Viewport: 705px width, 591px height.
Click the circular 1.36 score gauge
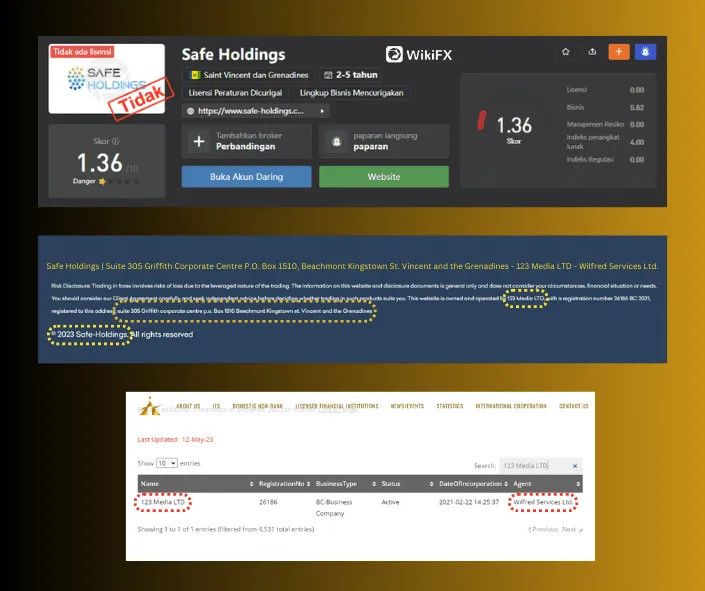point(513,128)
